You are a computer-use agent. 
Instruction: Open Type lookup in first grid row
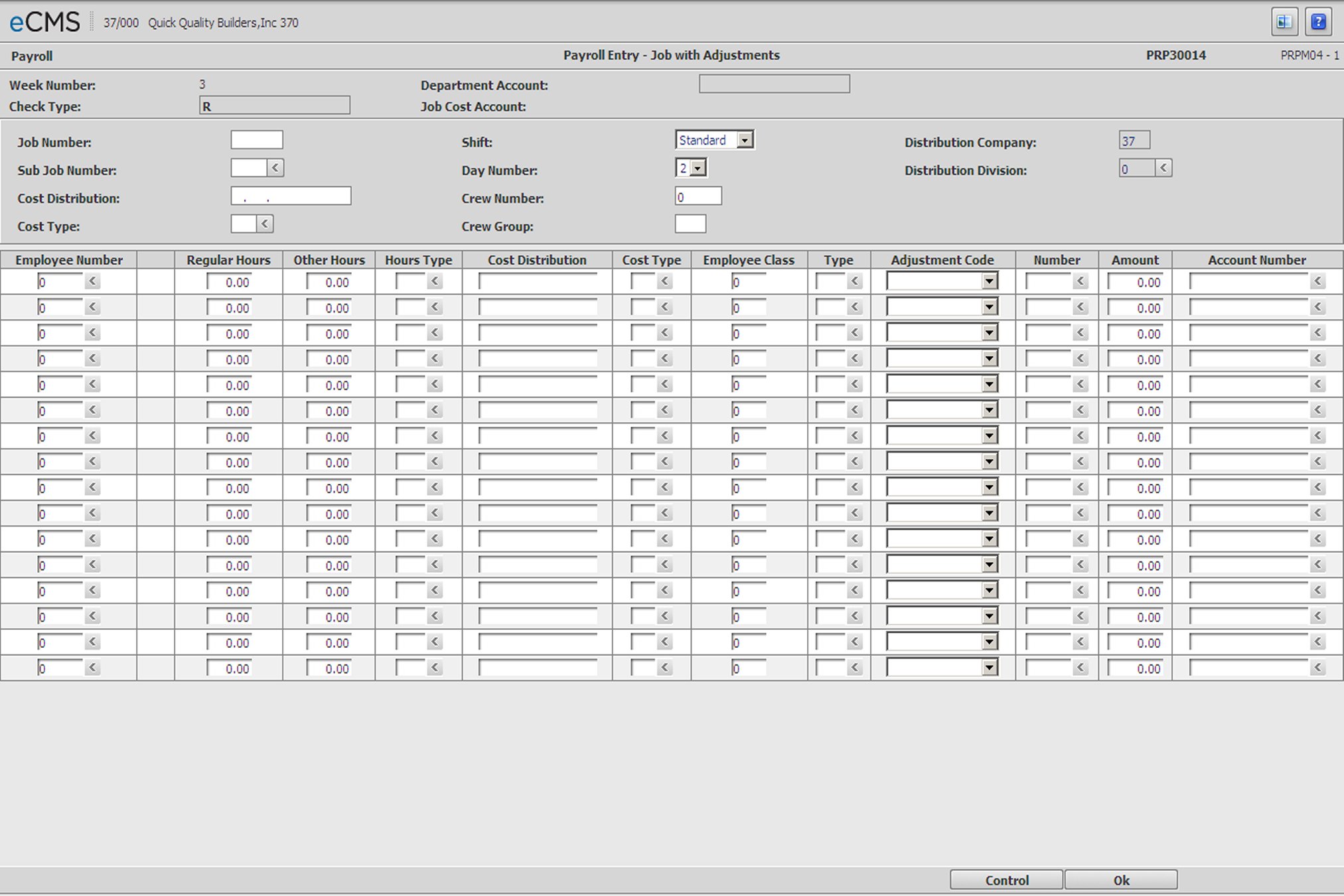click(855, 281)
